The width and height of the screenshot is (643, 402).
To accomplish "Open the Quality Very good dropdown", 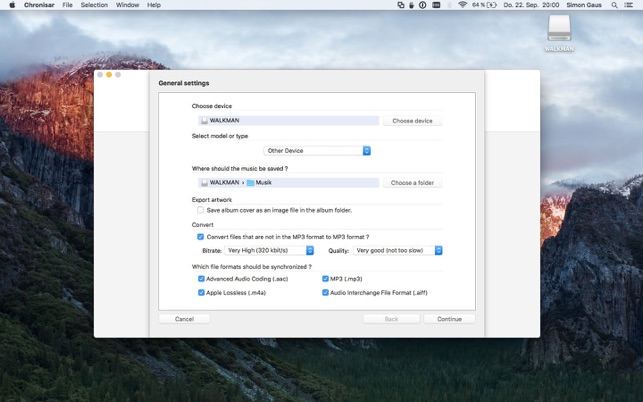I will point(397,251).
